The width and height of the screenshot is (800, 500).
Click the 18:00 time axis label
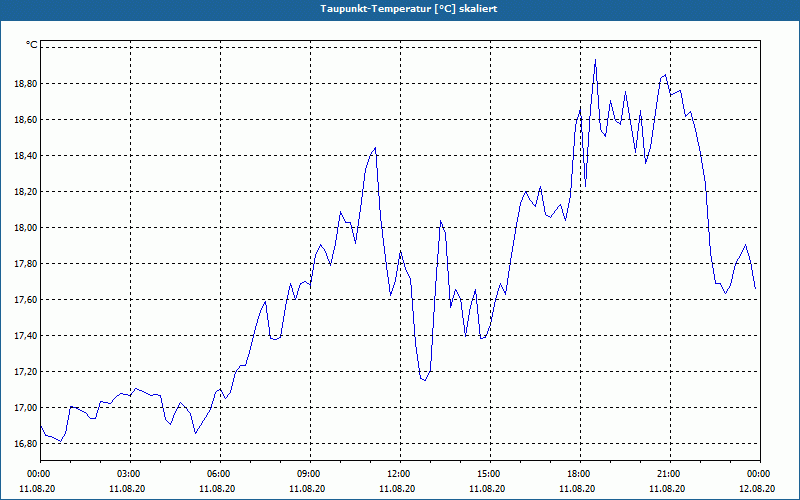[x=580, y=474]
